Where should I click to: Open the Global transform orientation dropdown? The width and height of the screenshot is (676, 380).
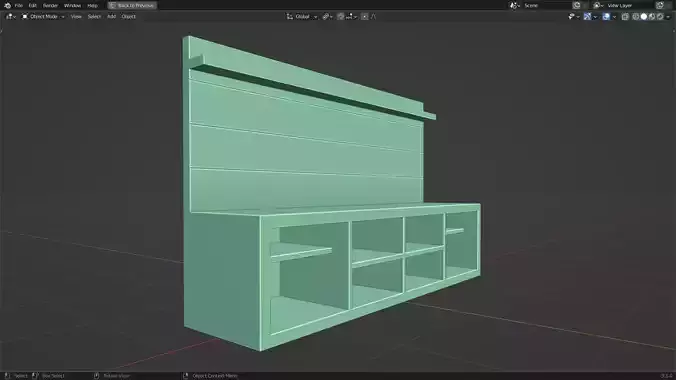302,16
